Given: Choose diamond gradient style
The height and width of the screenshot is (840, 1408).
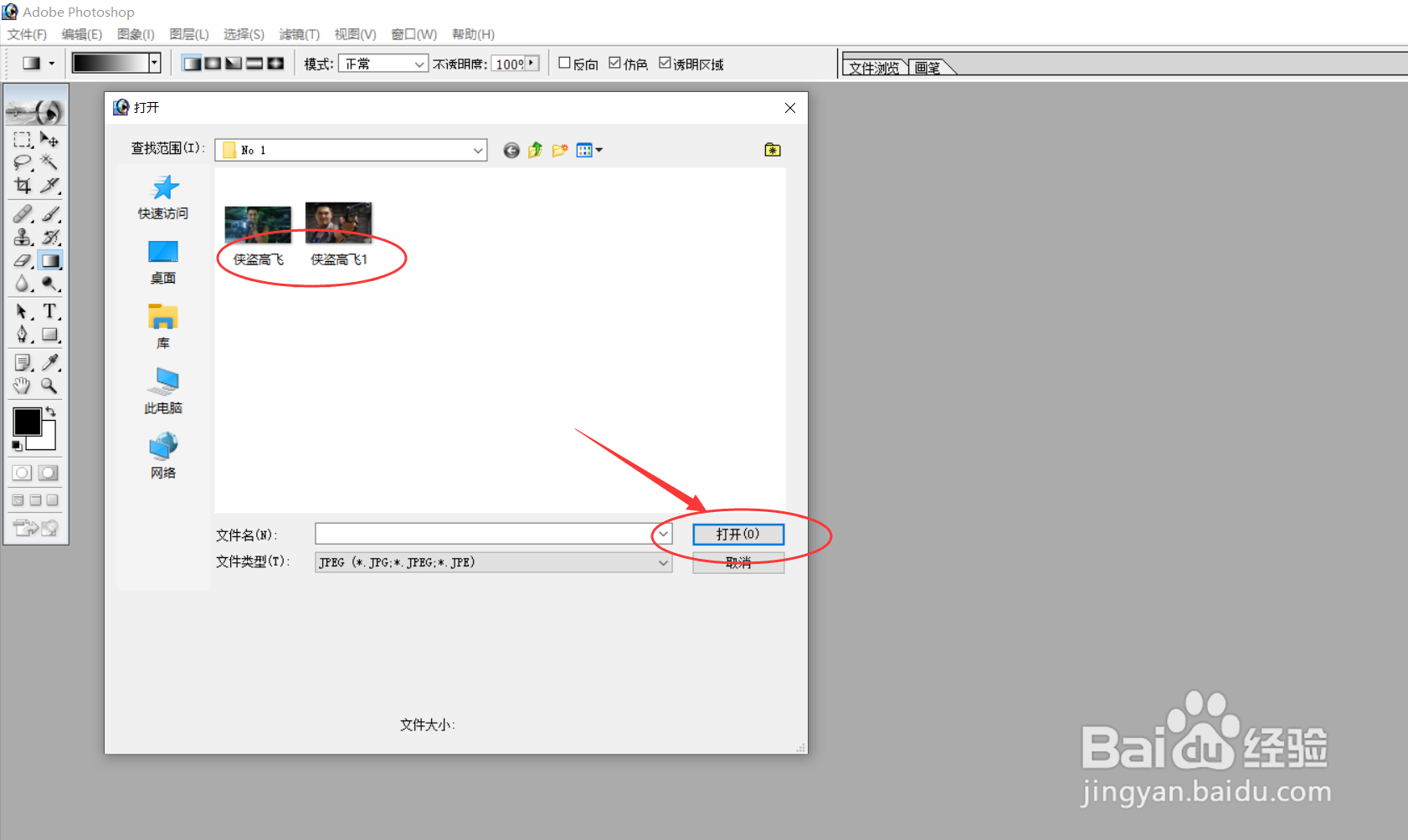Looking at the screenshot, I should pyautogui.click(x=275, y=64).
